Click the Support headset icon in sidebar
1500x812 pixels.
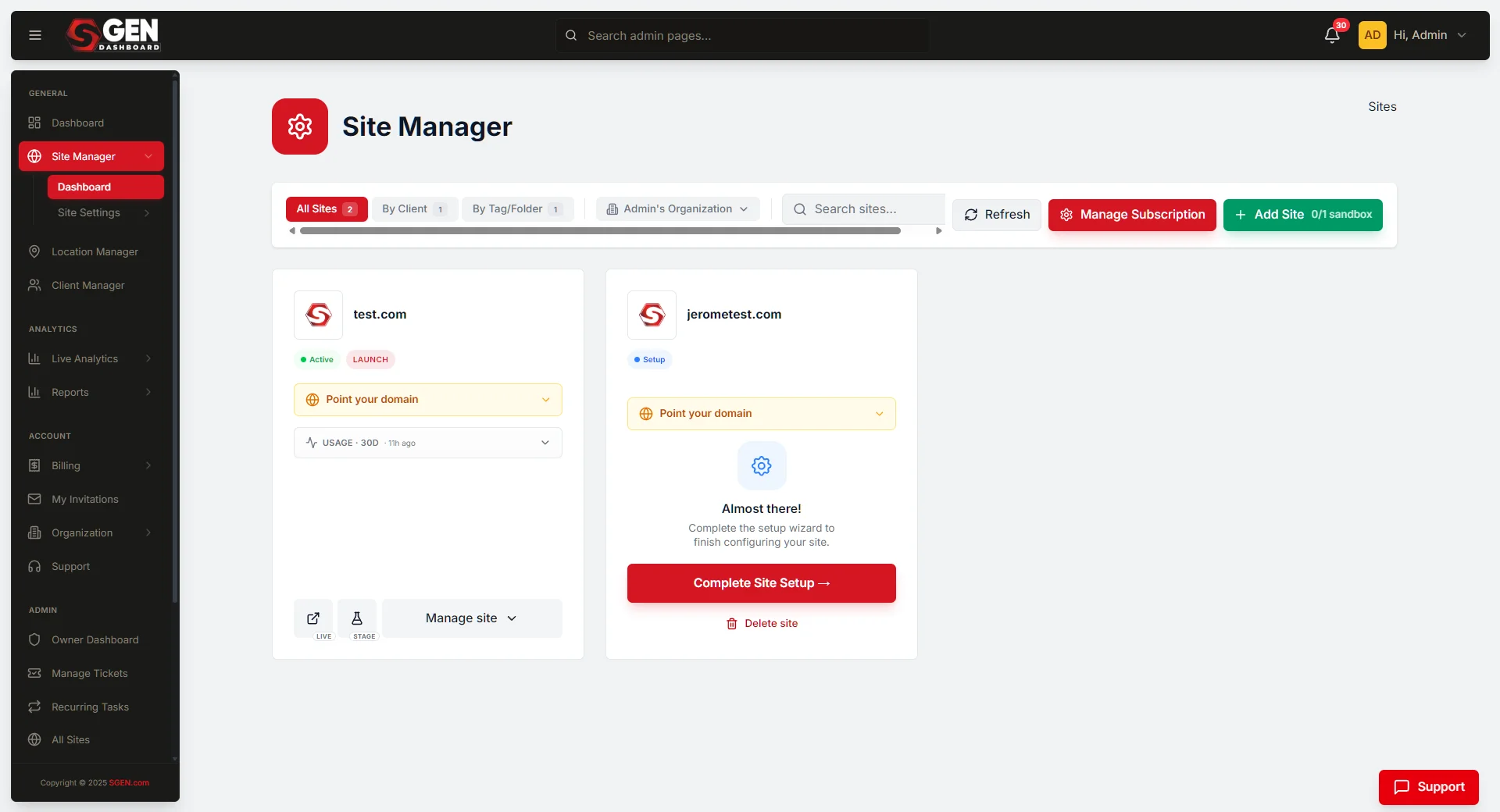coord(34,566)
